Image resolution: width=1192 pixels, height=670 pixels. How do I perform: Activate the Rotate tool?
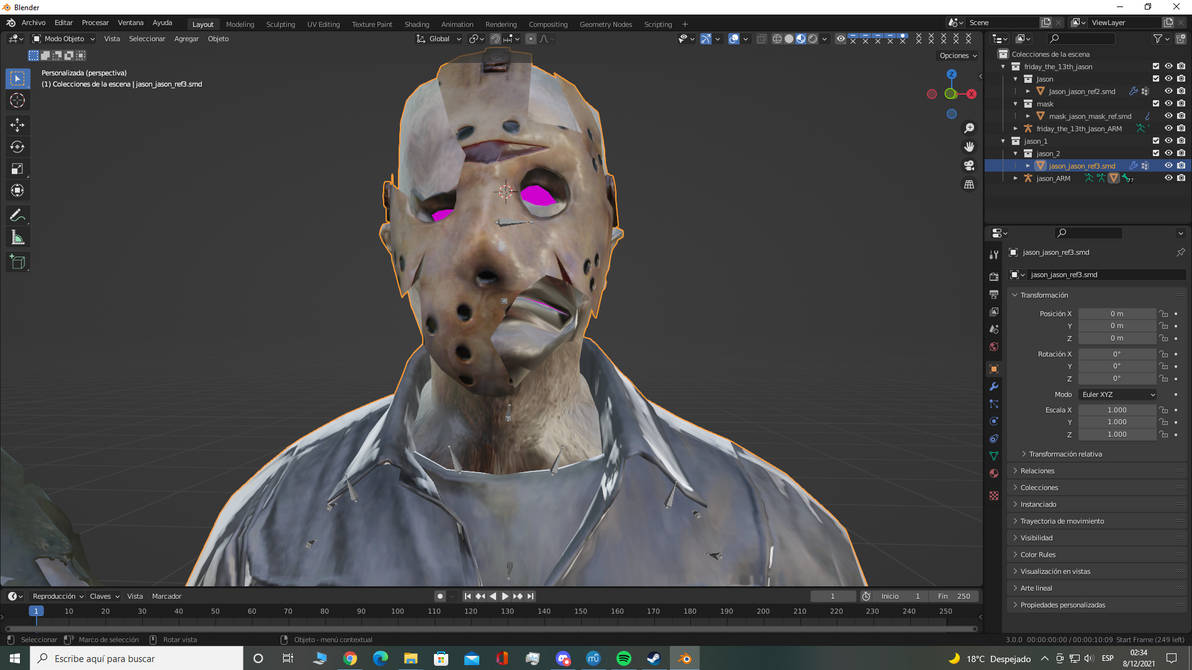coord(17,147)
